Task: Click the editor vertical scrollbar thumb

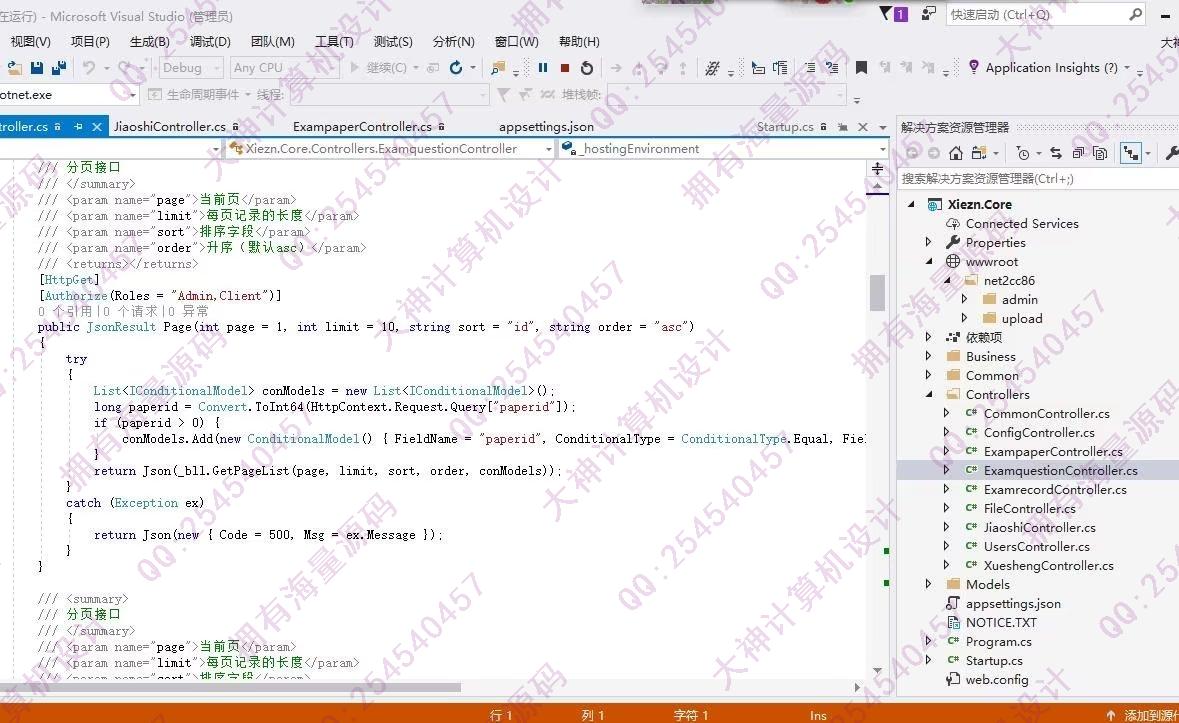Action: point(877,292)
